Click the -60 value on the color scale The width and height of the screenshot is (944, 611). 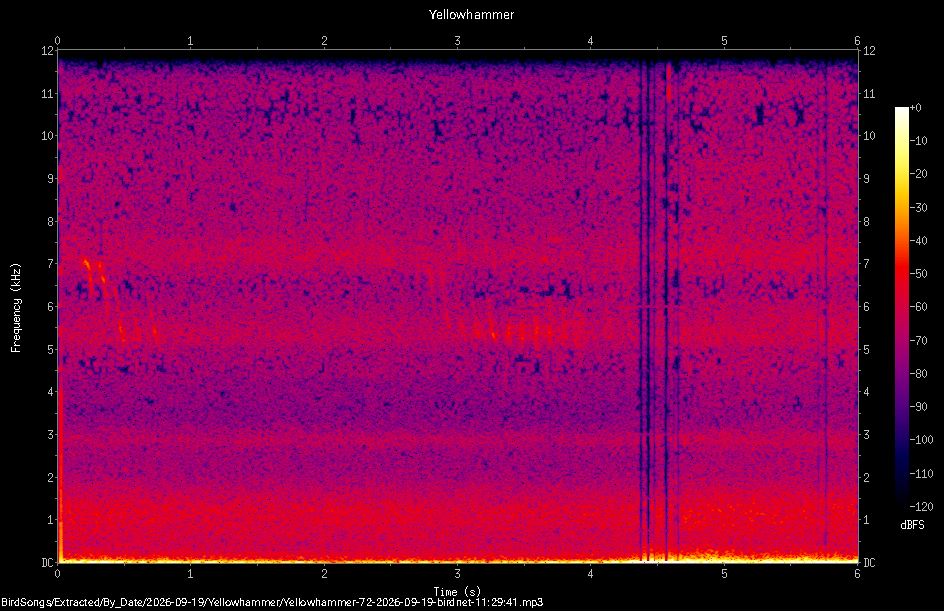919,307
